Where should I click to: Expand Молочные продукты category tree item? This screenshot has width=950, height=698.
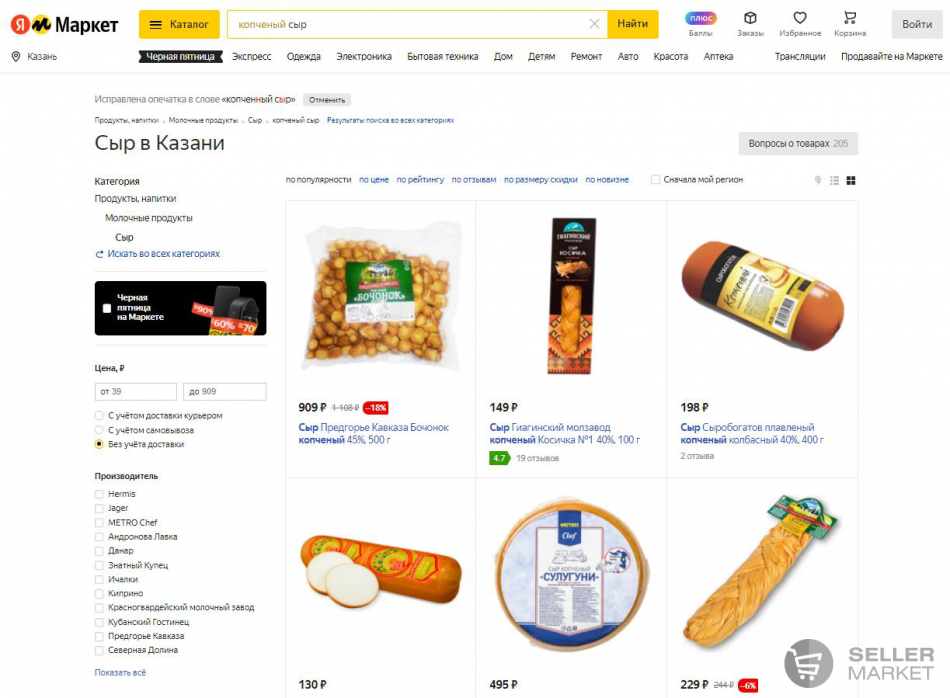tap(148, 218)
